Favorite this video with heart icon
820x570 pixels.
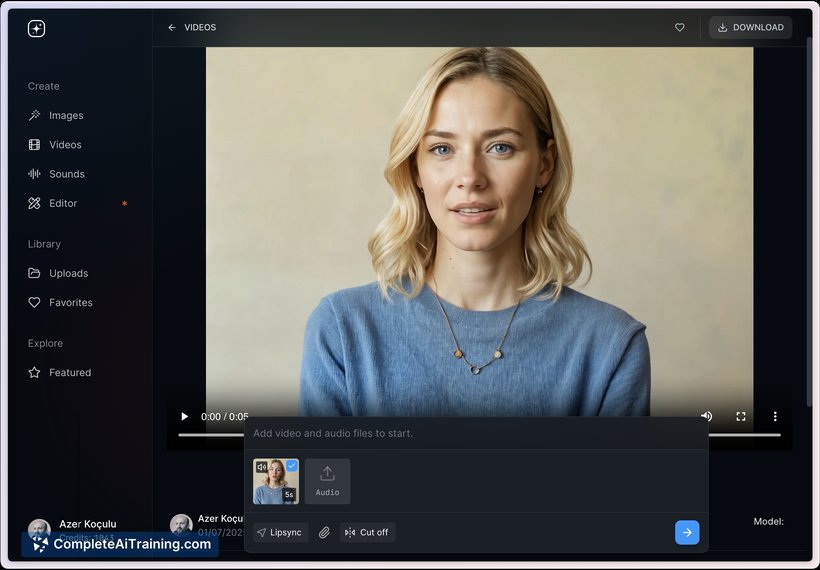coord(679,28)
